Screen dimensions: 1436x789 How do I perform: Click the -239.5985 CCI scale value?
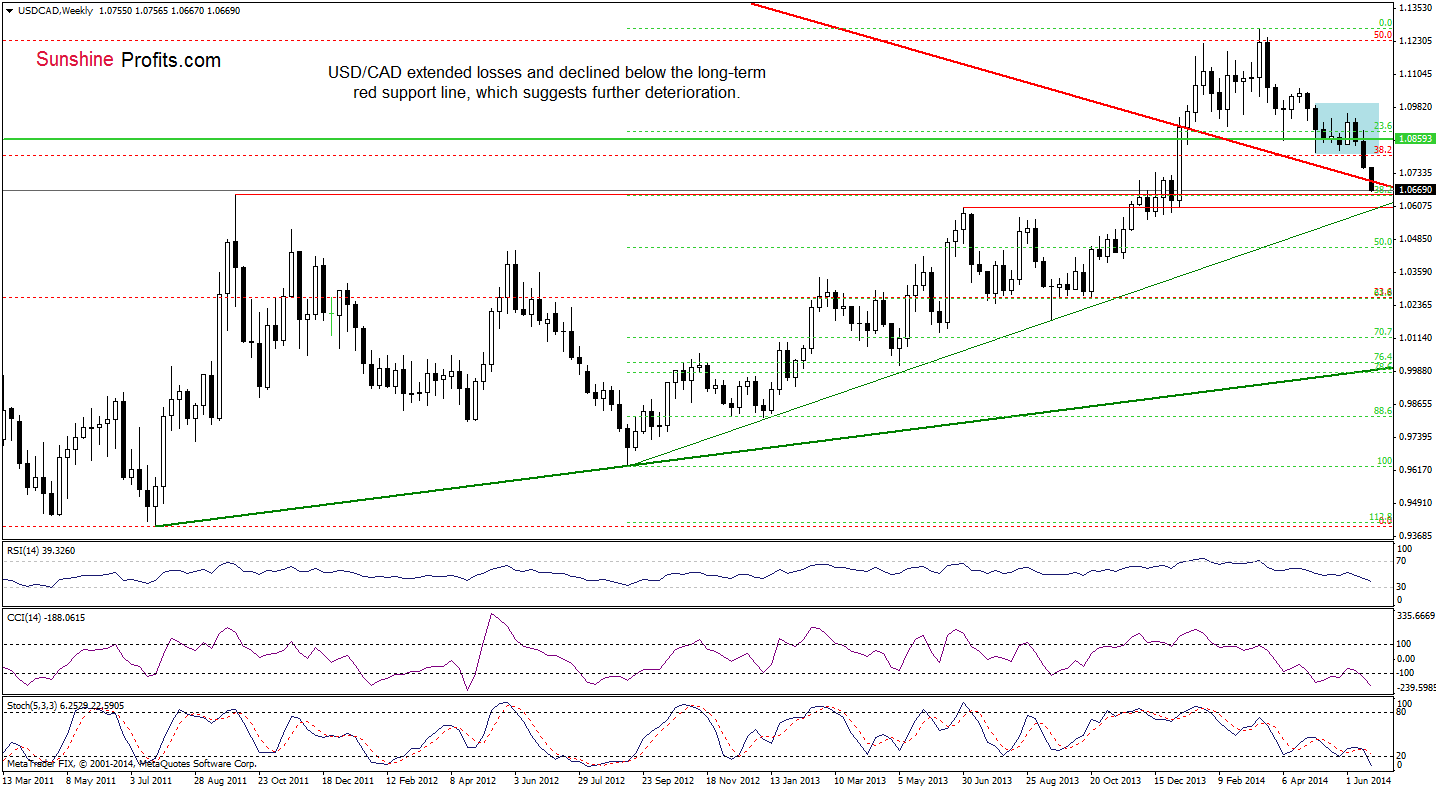pos(1418,687)
